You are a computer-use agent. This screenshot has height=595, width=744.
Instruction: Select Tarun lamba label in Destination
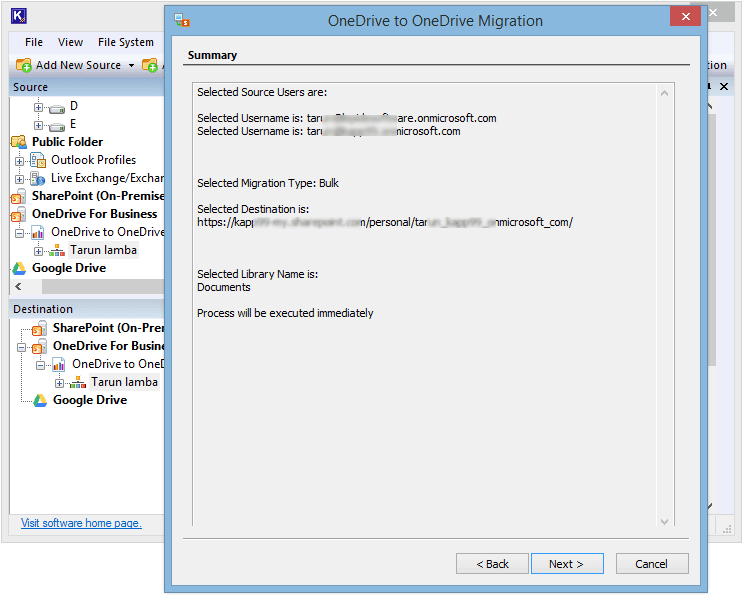pyautogui.click(x=124, y=382)
